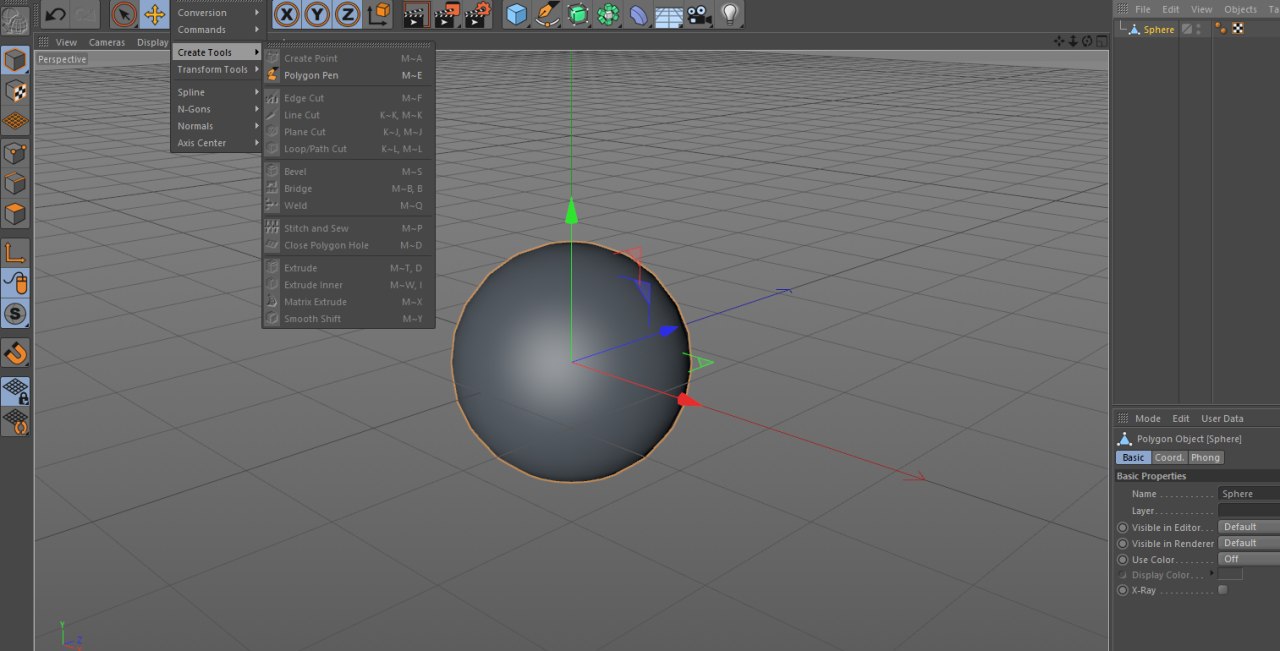The image size is (1280, 651).
Task: Choose Polygon Pen from submenu
Action: [349, 75]
